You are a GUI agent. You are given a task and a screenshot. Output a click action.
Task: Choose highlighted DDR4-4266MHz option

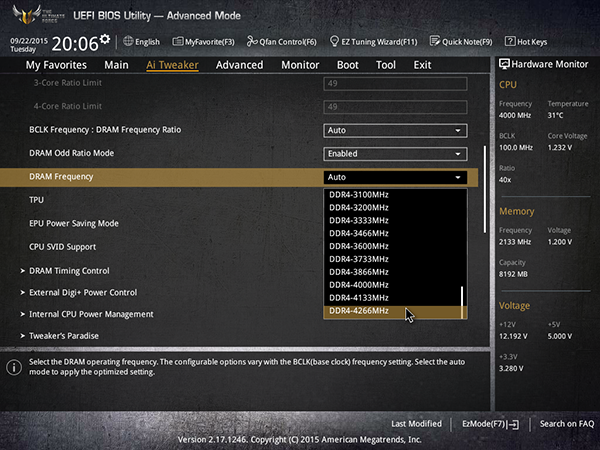(395, 311)
